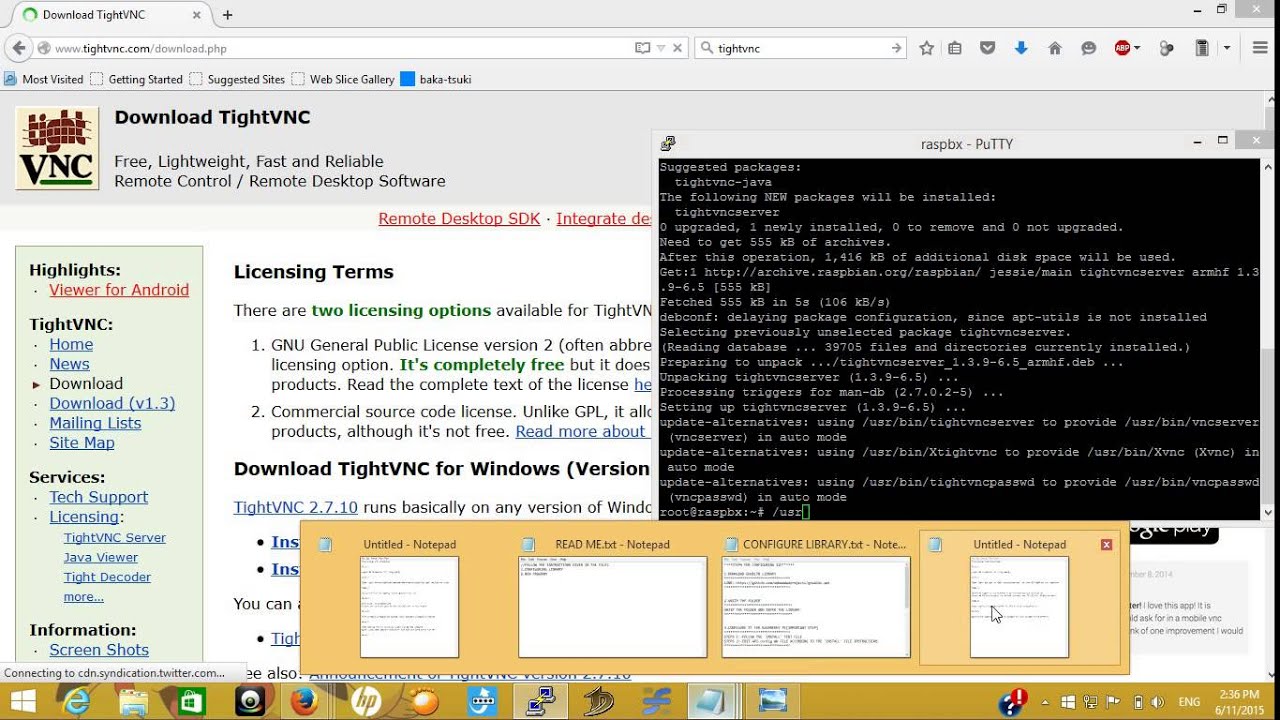The width and height of the screenshot is (1280, 720).
Task: Close the highlighted Untitled Notepad preview
Action: pos(1106,545)
